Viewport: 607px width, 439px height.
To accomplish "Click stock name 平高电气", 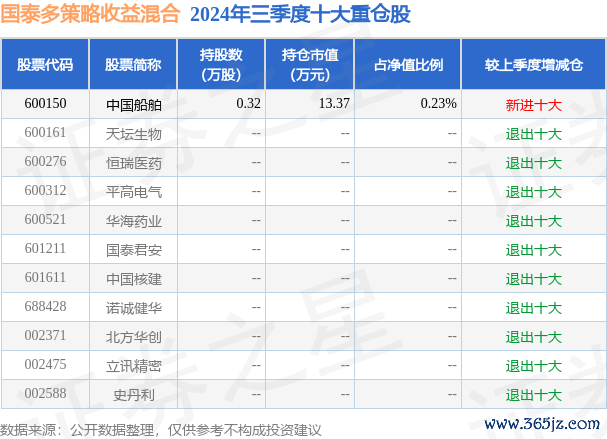I will pyautogui.click(x=134, y=192).
